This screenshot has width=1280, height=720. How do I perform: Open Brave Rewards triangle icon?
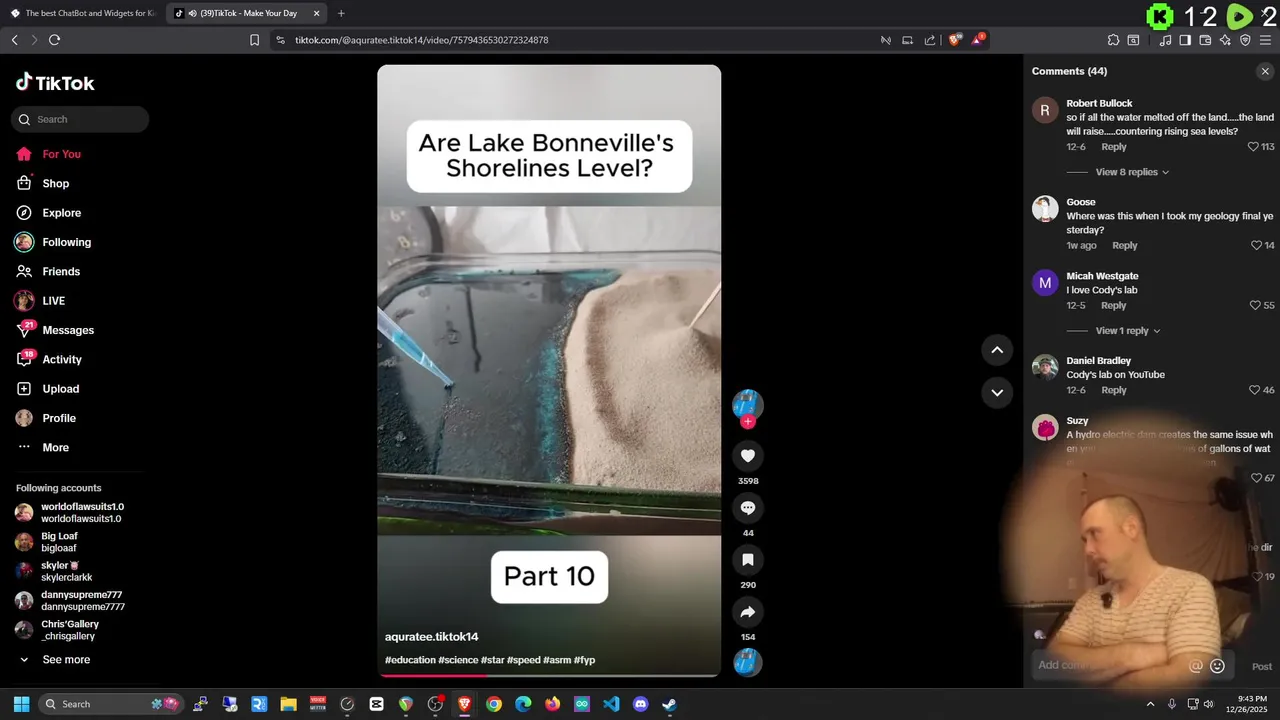(x=979, y=40)
